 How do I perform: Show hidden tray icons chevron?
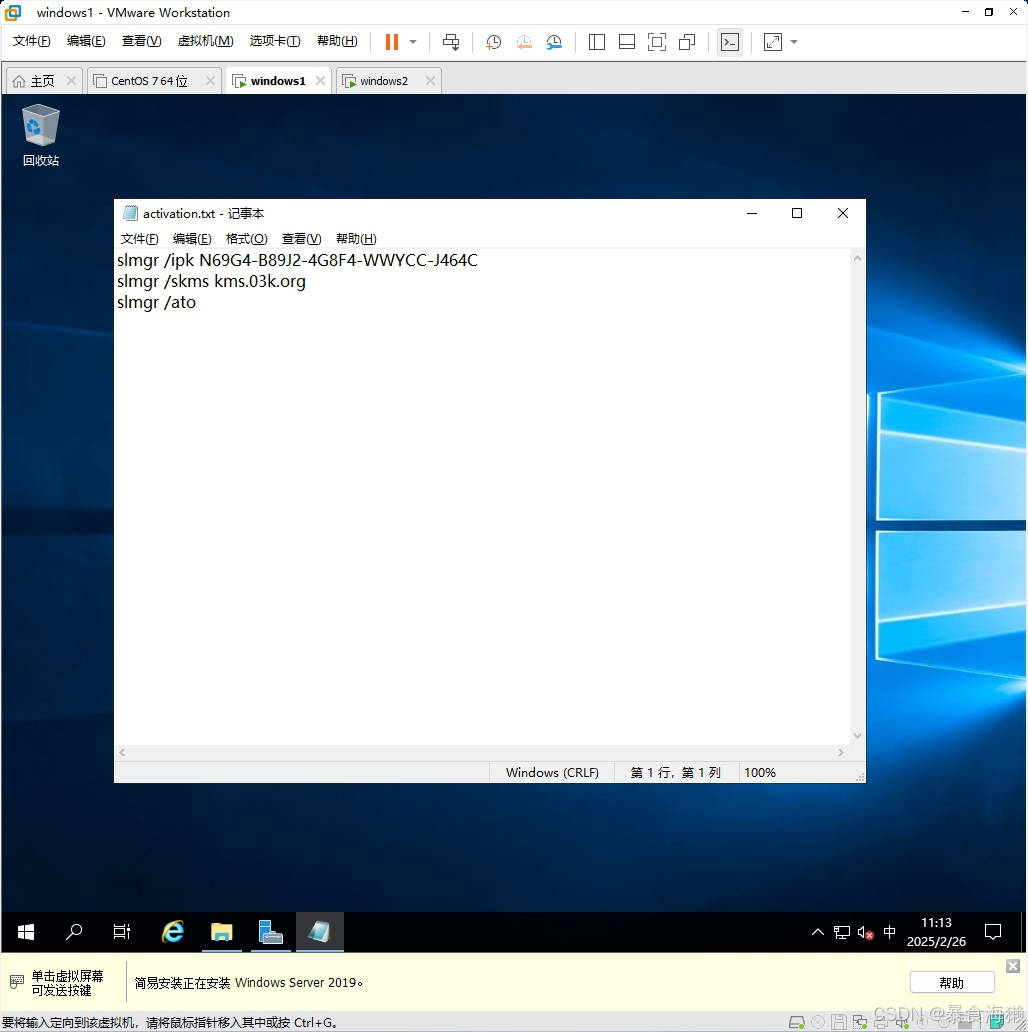point(817,932)
